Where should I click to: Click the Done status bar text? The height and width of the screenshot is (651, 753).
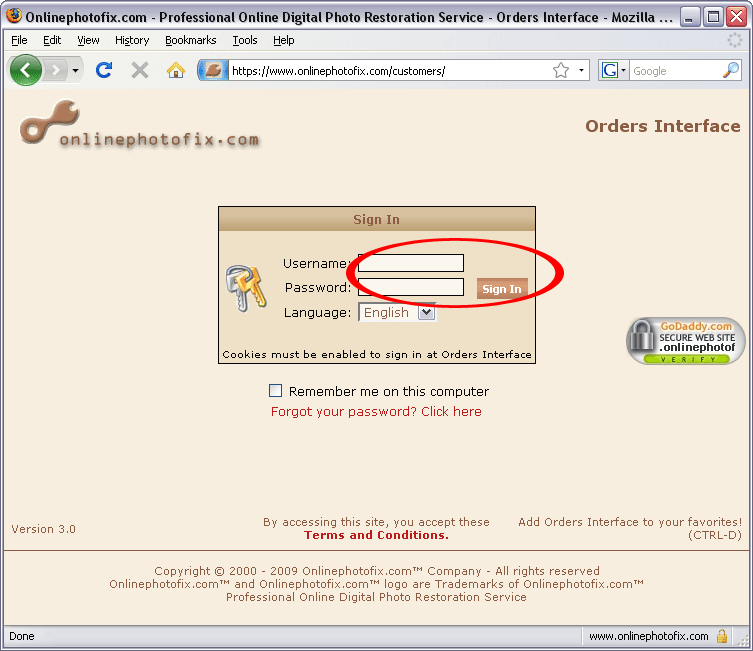pos(22,636)
